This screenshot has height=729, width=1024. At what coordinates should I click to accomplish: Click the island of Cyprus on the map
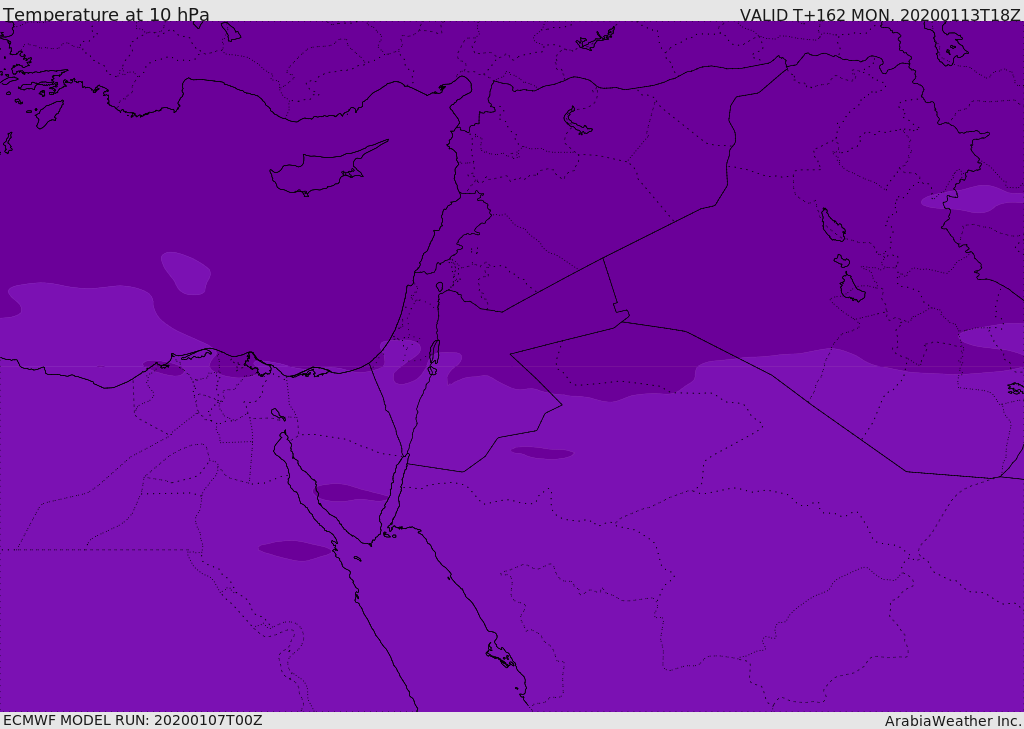point(321,171)
